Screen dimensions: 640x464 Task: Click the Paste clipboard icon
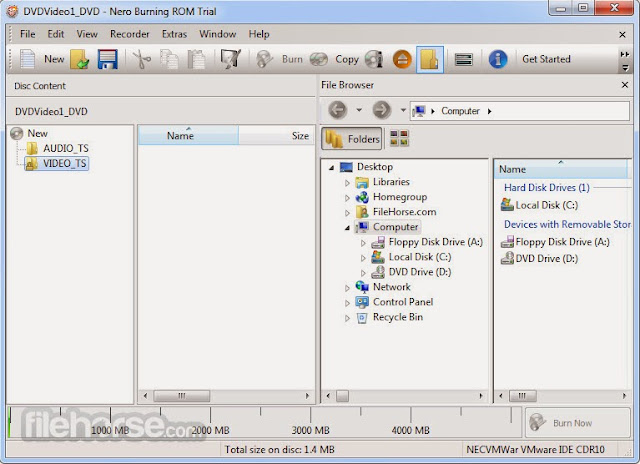[196, 59]
